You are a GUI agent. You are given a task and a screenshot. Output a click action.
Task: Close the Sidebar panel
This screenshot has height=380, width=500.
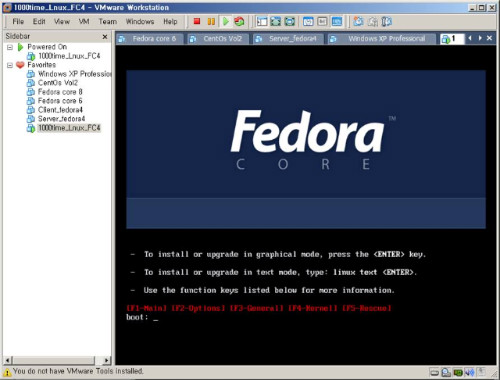(x=105, y=37)
